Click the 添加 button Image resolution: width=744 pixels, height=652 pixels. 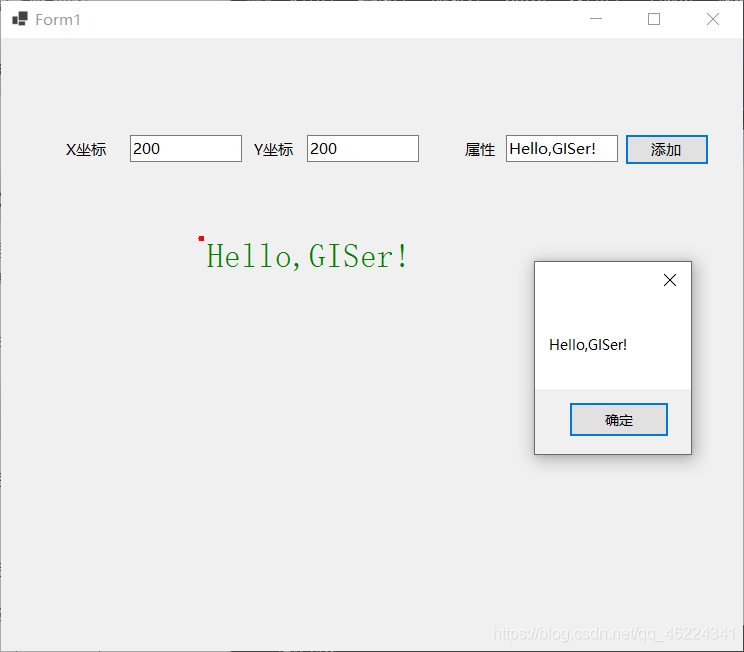point(667,149)
